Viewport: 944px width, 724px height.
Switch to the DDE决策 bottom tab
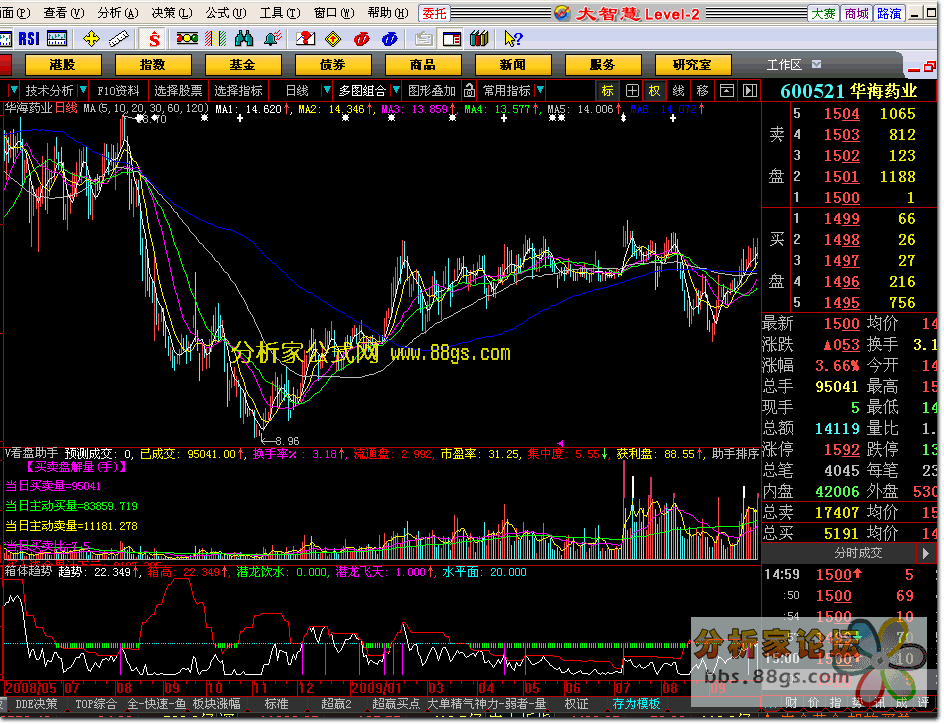(x=37, y=704)
